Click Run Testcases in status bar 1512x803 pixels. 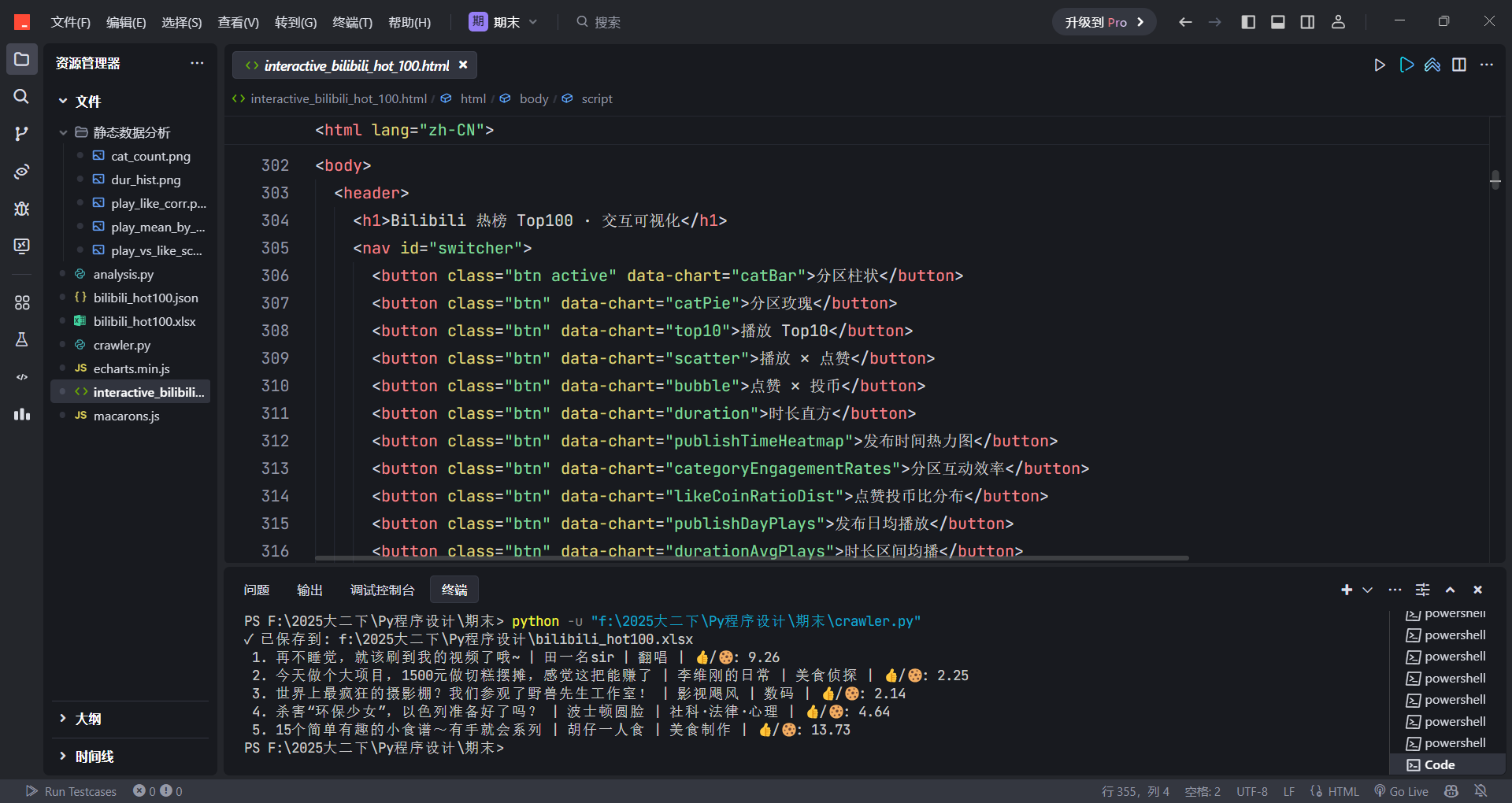coord(71,791)
